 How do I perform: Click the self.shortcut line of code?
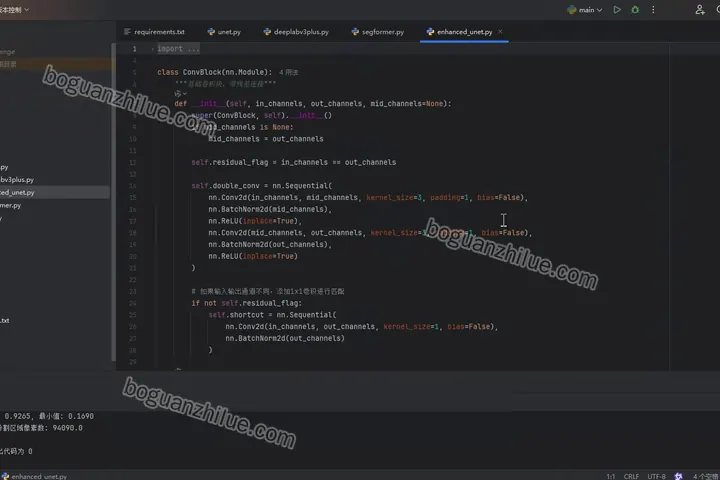click(x=272, y=315)
